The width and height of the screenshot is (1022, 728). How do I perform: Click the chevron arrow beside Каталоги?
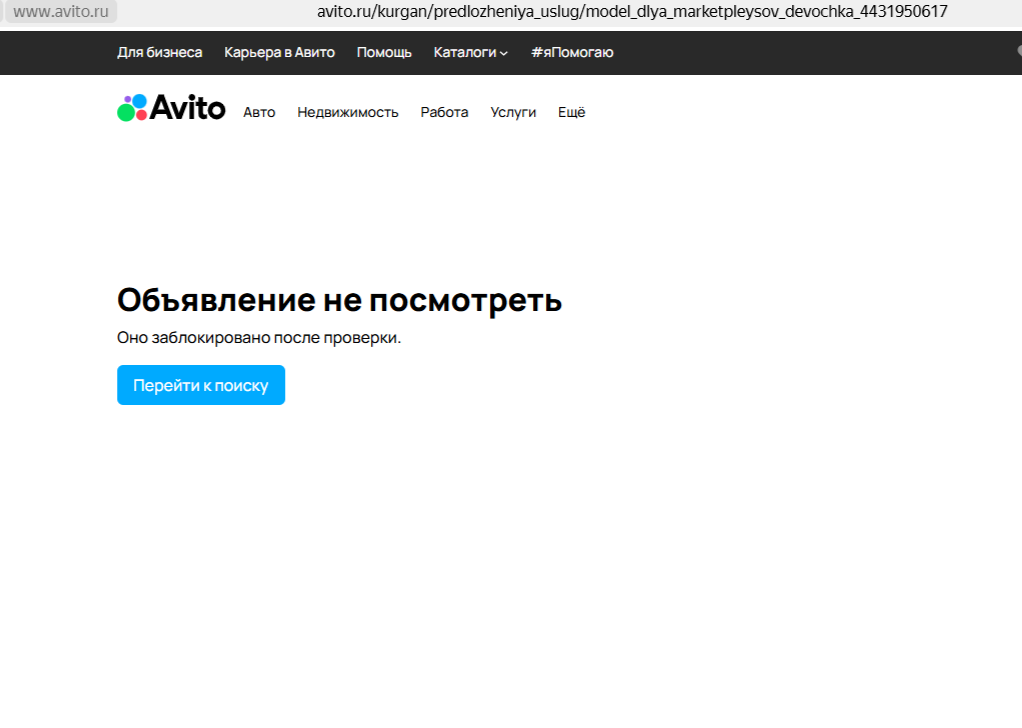point(505,52)
